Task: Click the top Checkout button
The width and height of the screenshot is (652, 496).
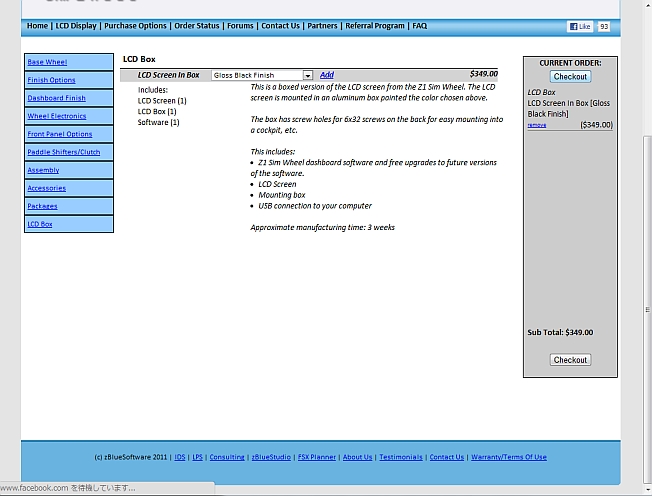Action: [x=570, y=76]
